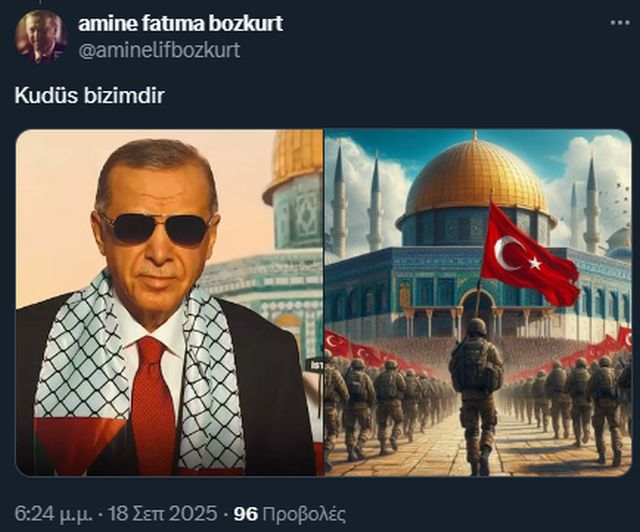This screenshot has width=640, height=532.
Task: Click the golden dome in the right image
Action: [476, 179]
